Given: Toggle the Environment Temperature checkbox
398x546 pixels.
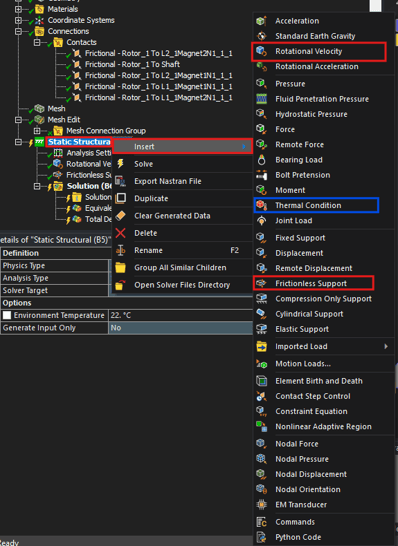Looking at the screenshot, I should tap(7, 315).
